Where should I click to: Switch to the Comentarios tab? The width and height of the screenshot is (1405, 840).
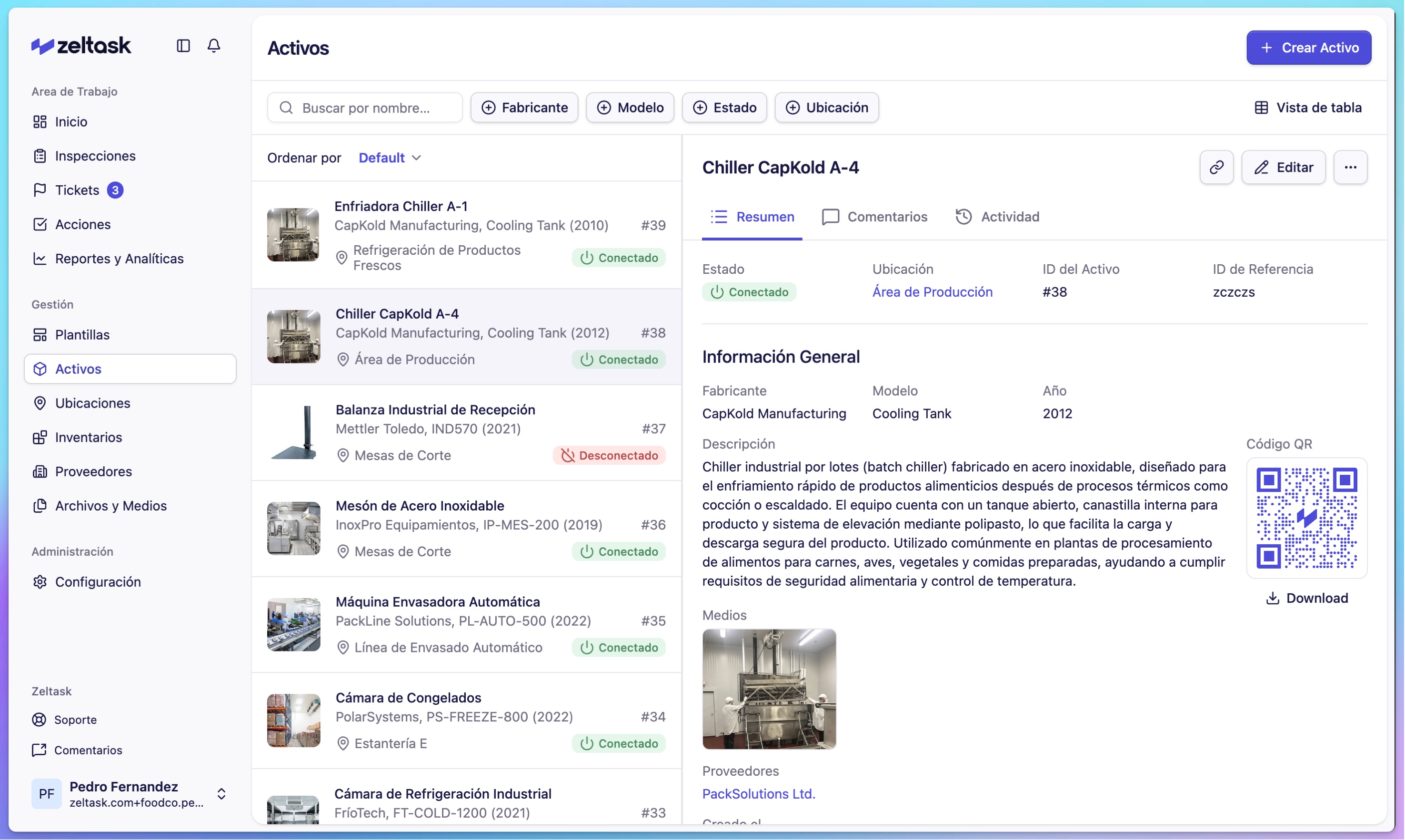point(874,216)
